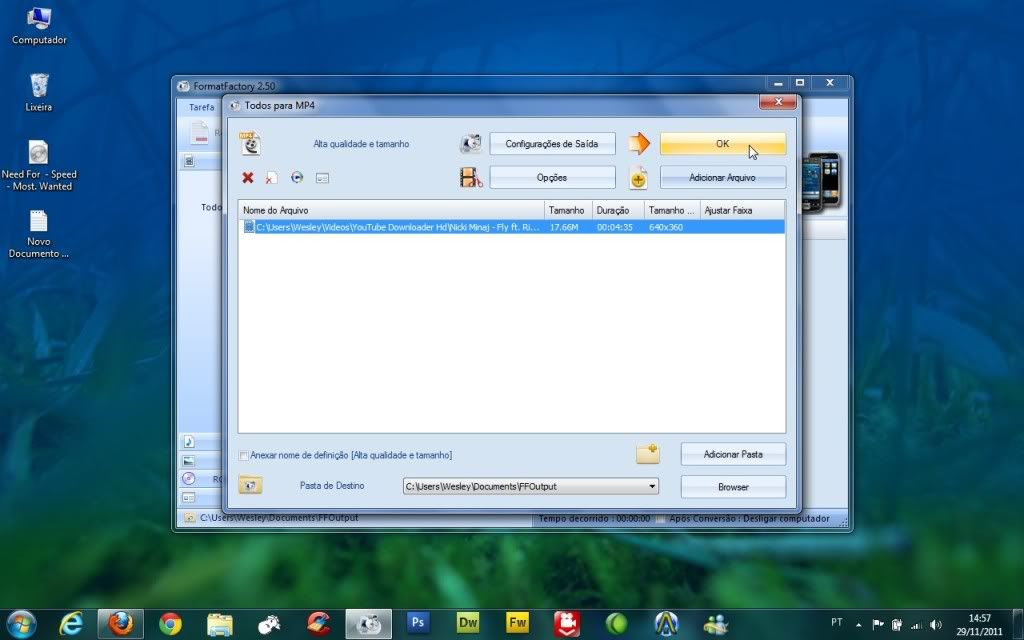Viewport: 1024px width, 640px height.
Task: Expand the Pasta de Destino dropdown
Action: pos(652,487)
